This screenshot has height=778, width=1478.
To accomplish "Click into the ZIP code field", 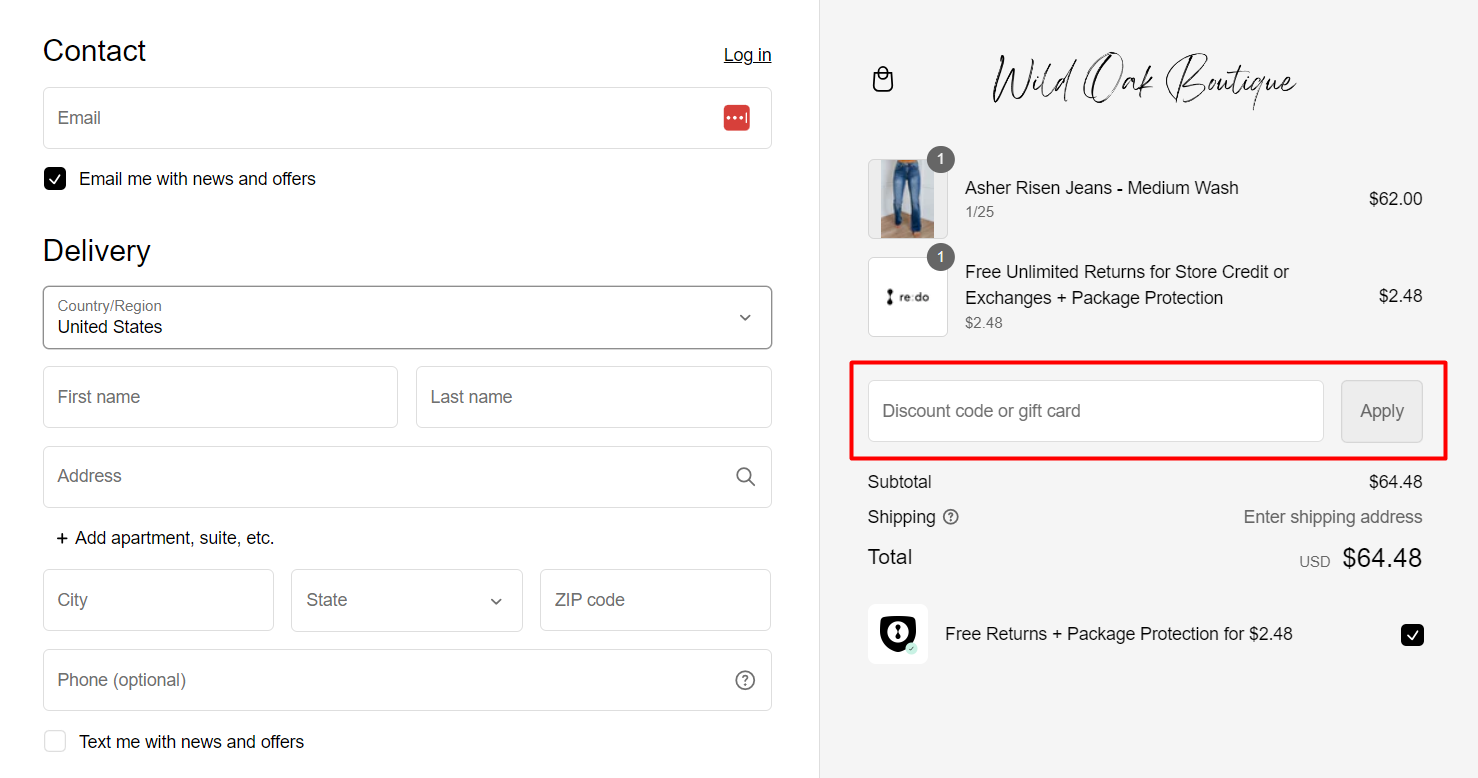I will point(655,600).
